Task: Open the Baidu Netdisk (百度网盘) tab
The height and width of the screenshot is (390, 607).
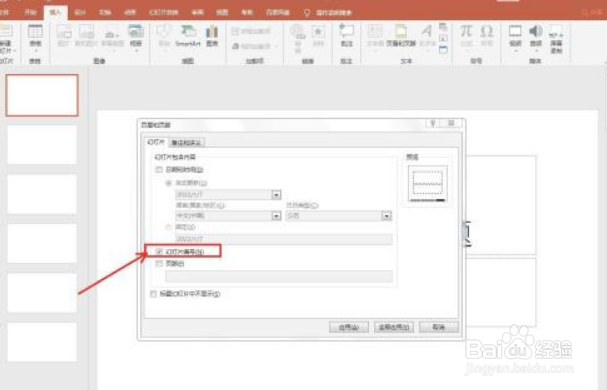Action: 278,12
